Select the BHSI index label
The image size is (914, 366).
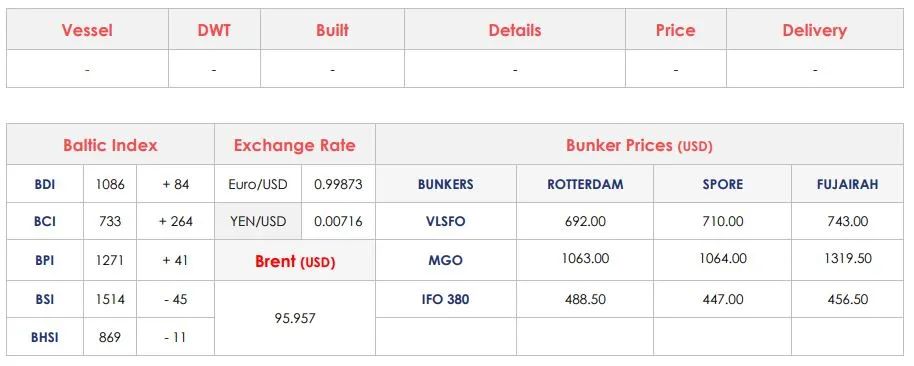45,337
